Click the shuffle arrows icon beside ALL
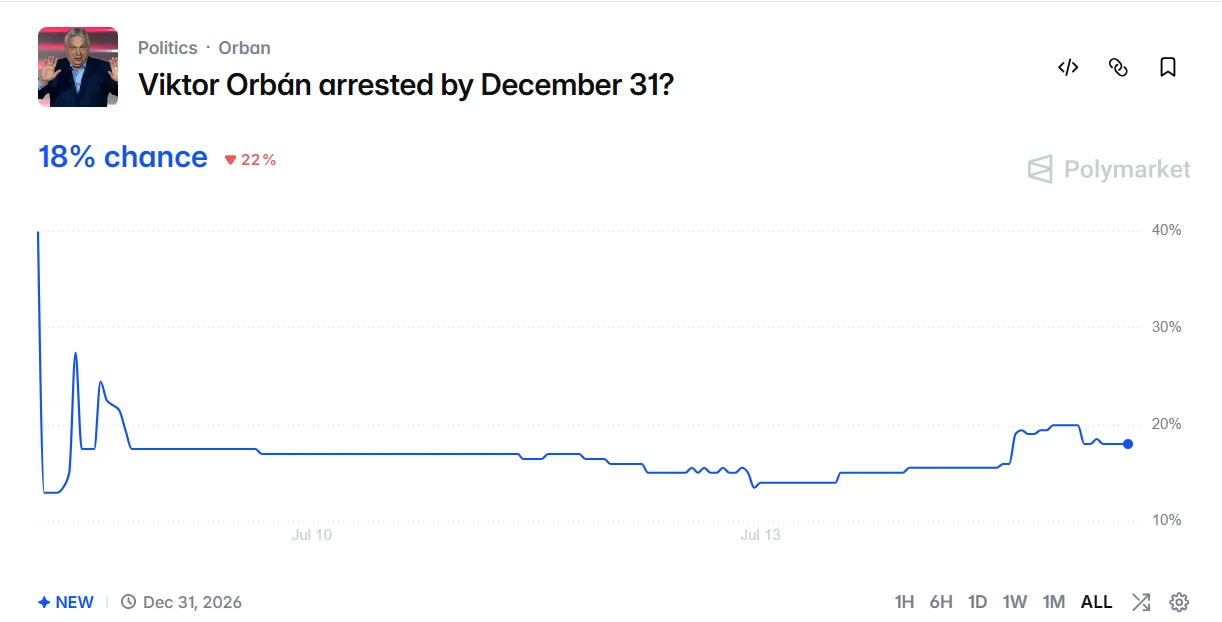 point(1141,602)
